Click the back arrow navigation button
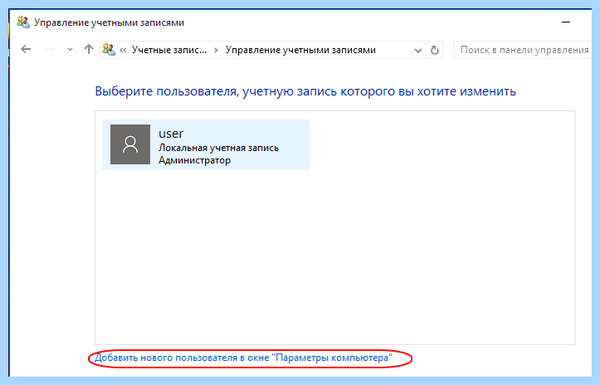Viewport: 600px width, 385px height. pyautogui.click(x=26, y=49)
